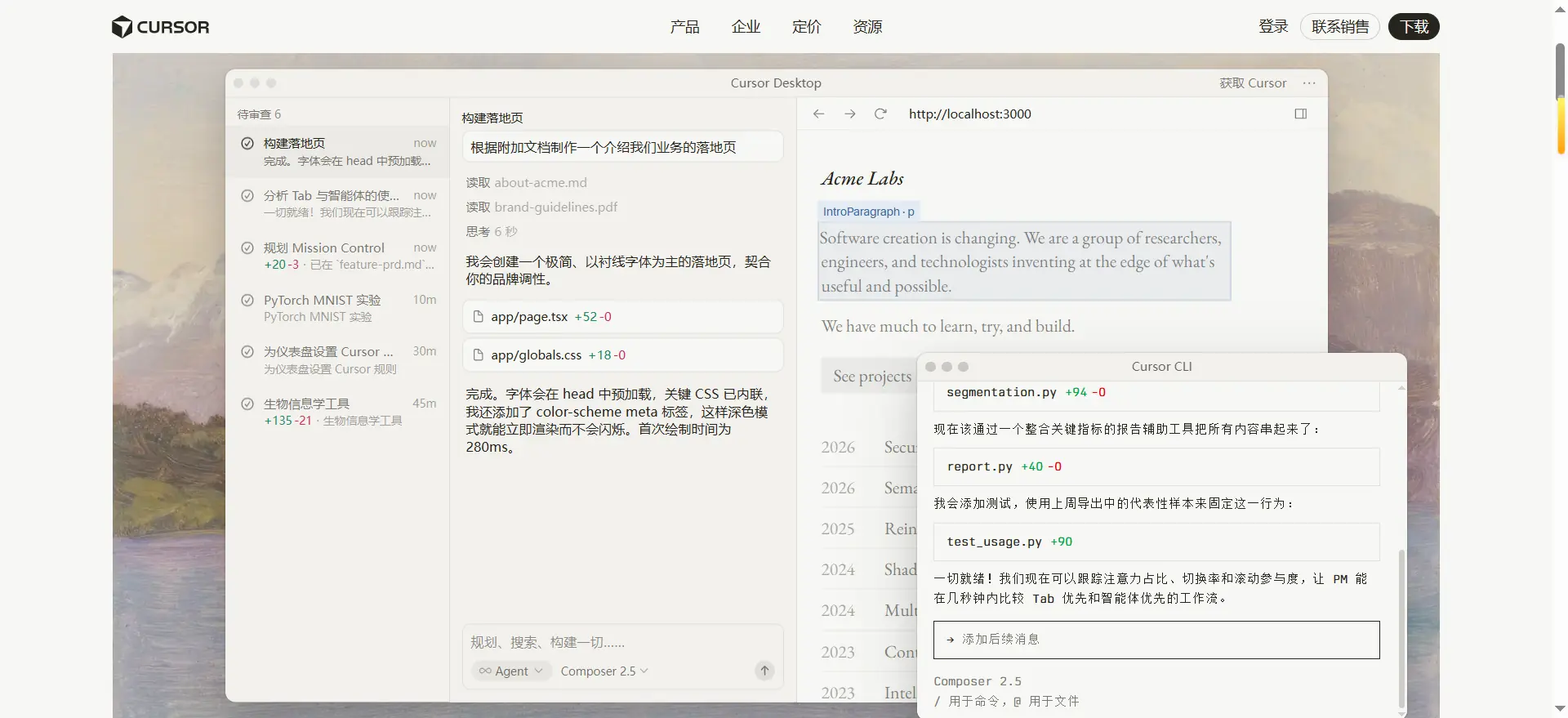1568x718 pixels.
Task: Select the PyTorch MNIST 实验 task
Action: 337,308
